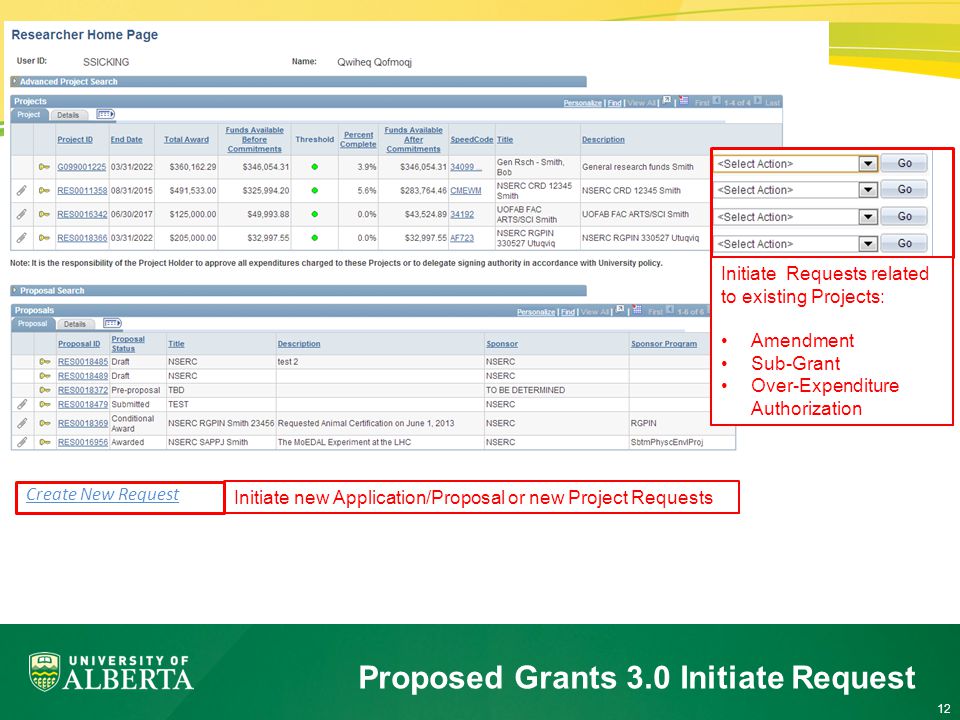Sort by the Sponsor Program column header

pos(664,343)
